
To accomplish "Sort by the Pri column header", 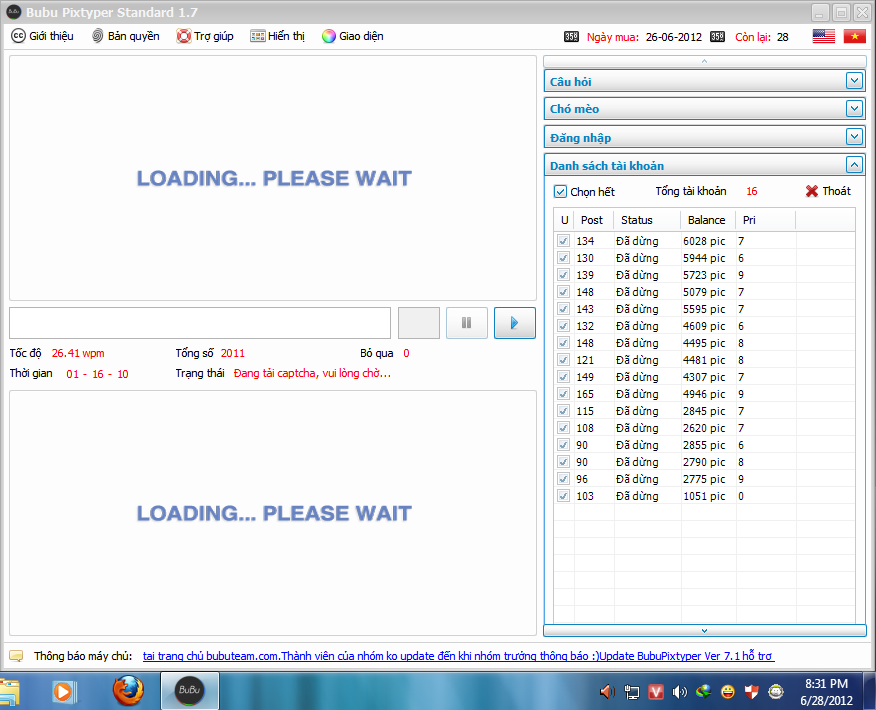I will tap(765, 220).
